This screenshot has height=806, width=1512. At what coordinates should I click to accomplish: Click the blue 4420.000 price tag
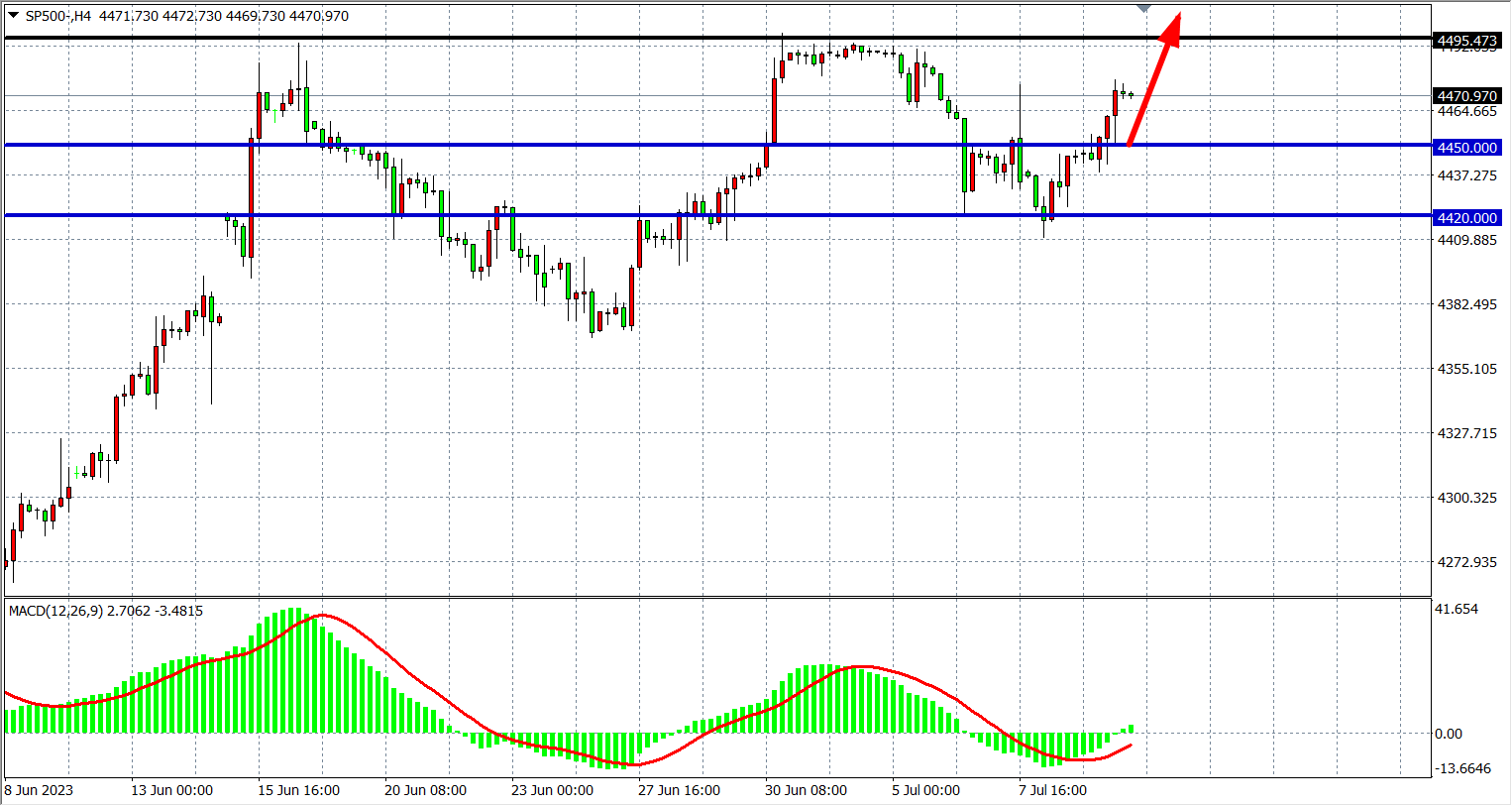1466,218
